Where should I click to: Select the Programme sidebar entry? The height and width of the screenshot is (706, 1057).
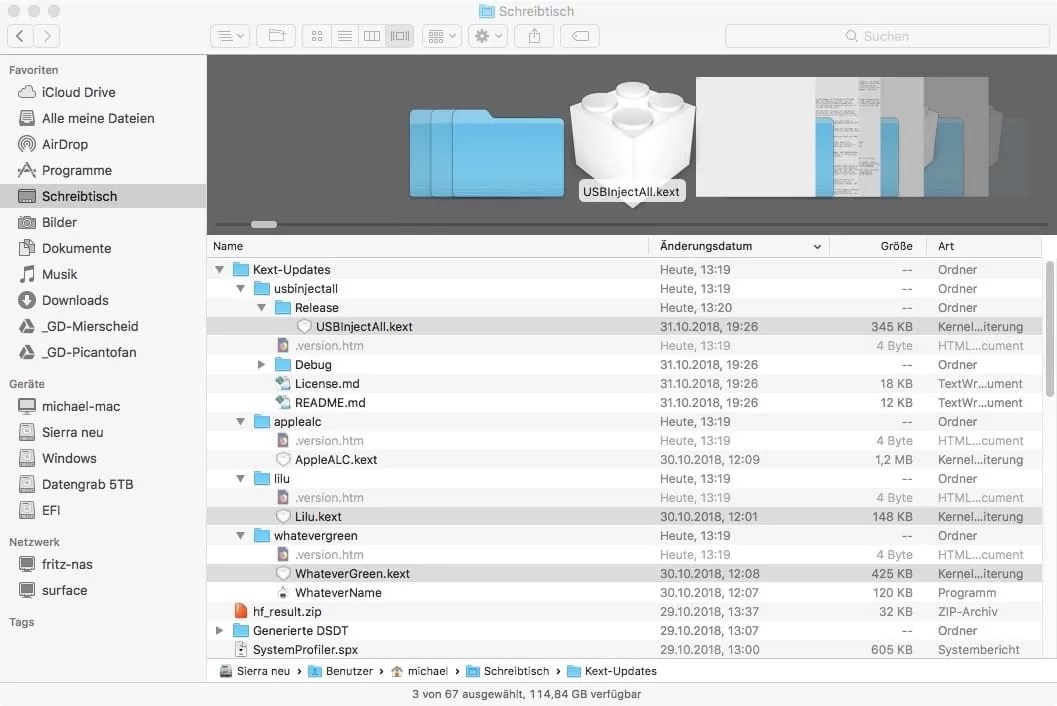click(x=78, y=170)
